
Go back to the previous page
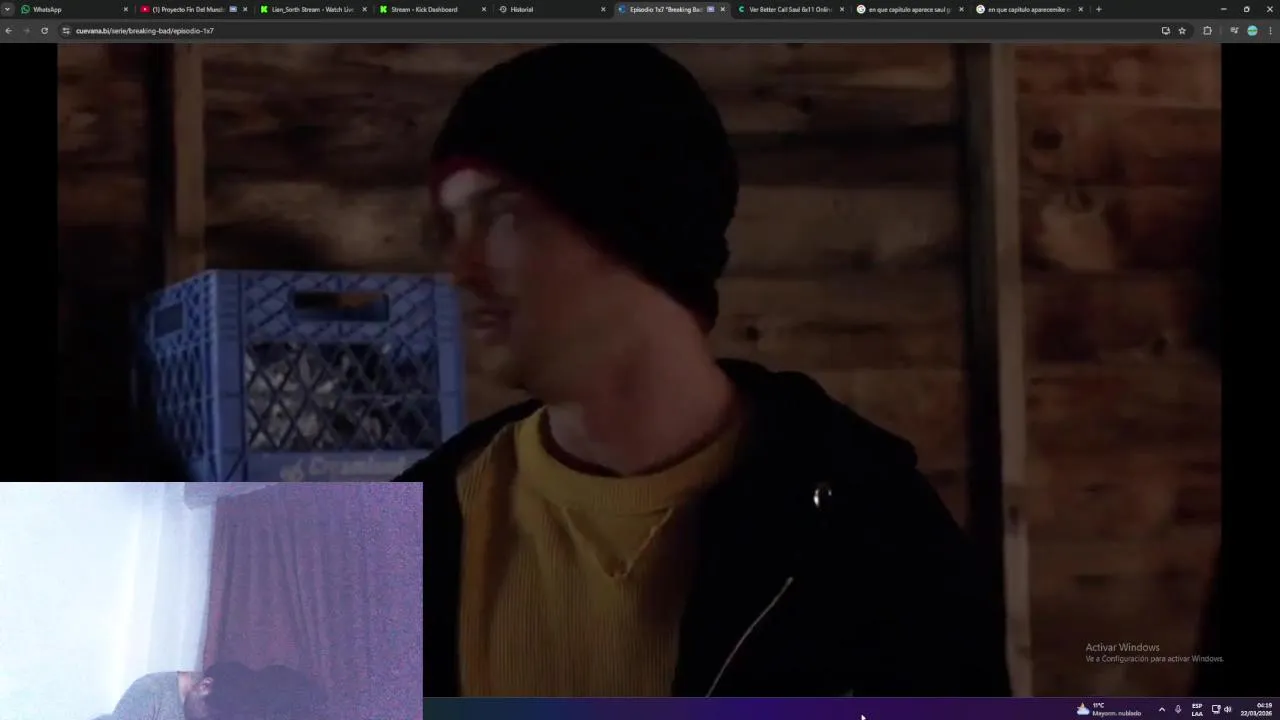(9, 31)
